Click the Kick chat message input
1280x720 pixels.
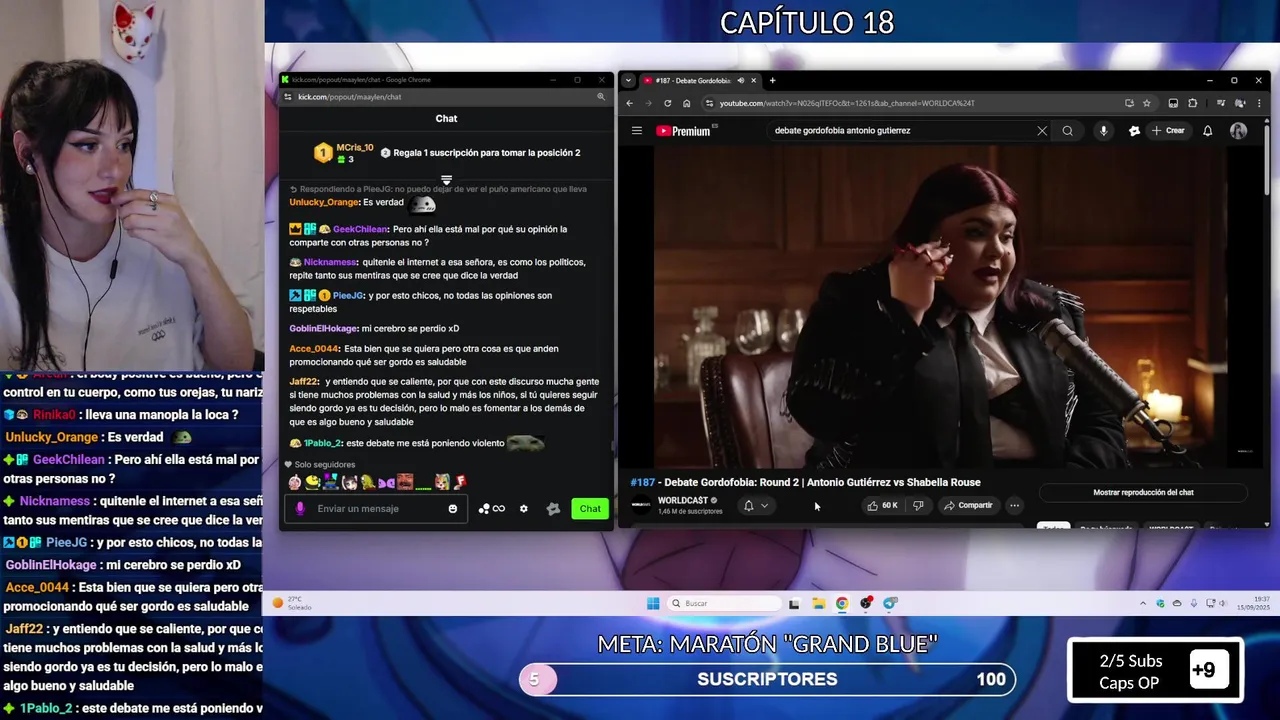(x=378, y=509)
